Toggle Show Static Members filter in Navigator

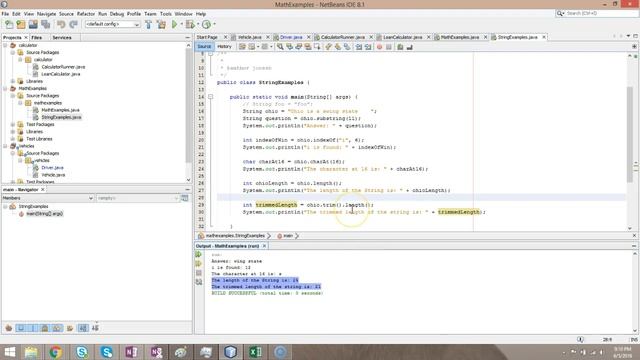point(33,328)
